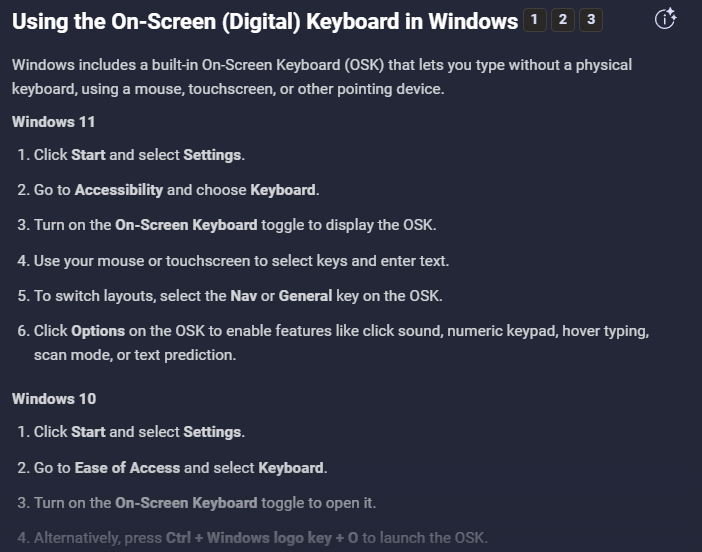Viewport: 702px width, 552px height.
Task: Click the intro paragraph about built-in OSK
Action: pyautogui.click(x=322, y=77)
